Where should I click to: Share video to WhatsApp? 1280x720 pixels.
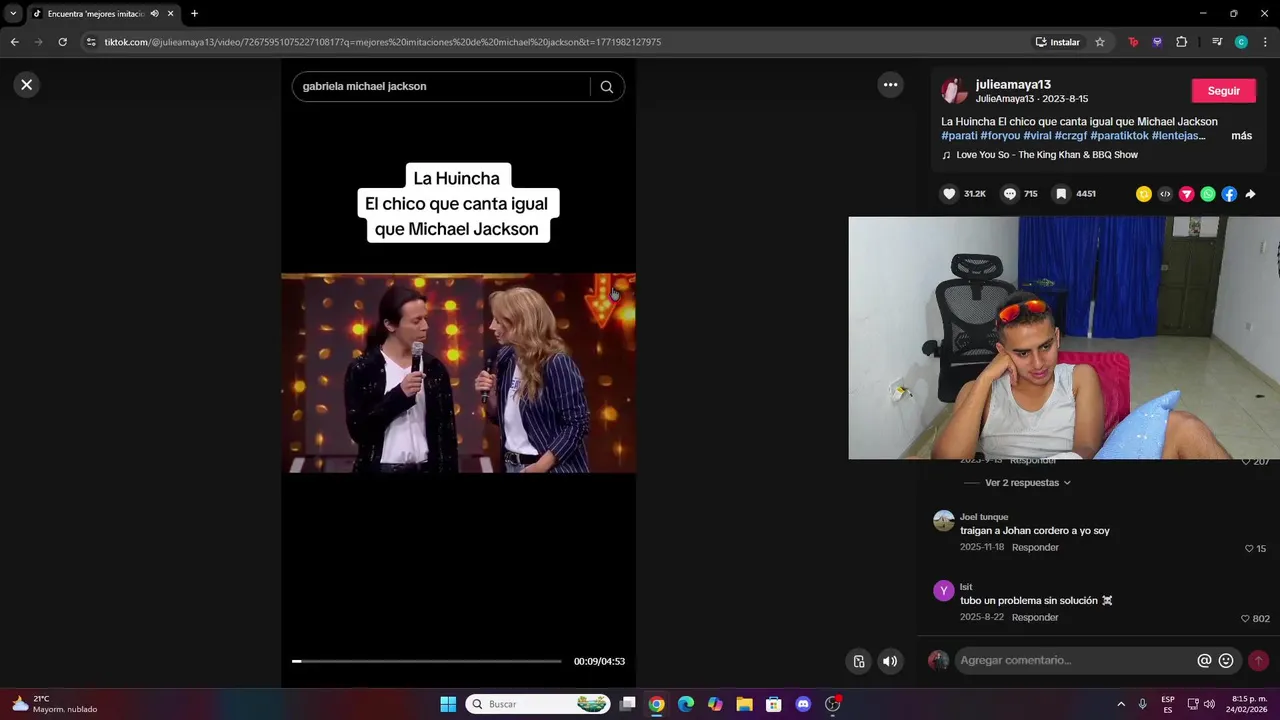pyautogui.click(x=1208, y=194)
